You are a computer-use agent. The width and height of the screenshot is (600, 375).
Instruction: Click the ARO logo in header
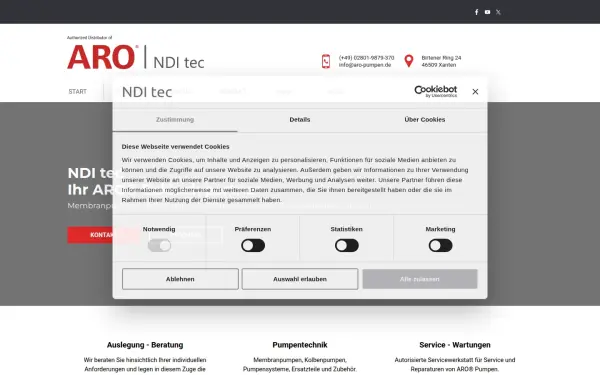click(x=103, y=57)
